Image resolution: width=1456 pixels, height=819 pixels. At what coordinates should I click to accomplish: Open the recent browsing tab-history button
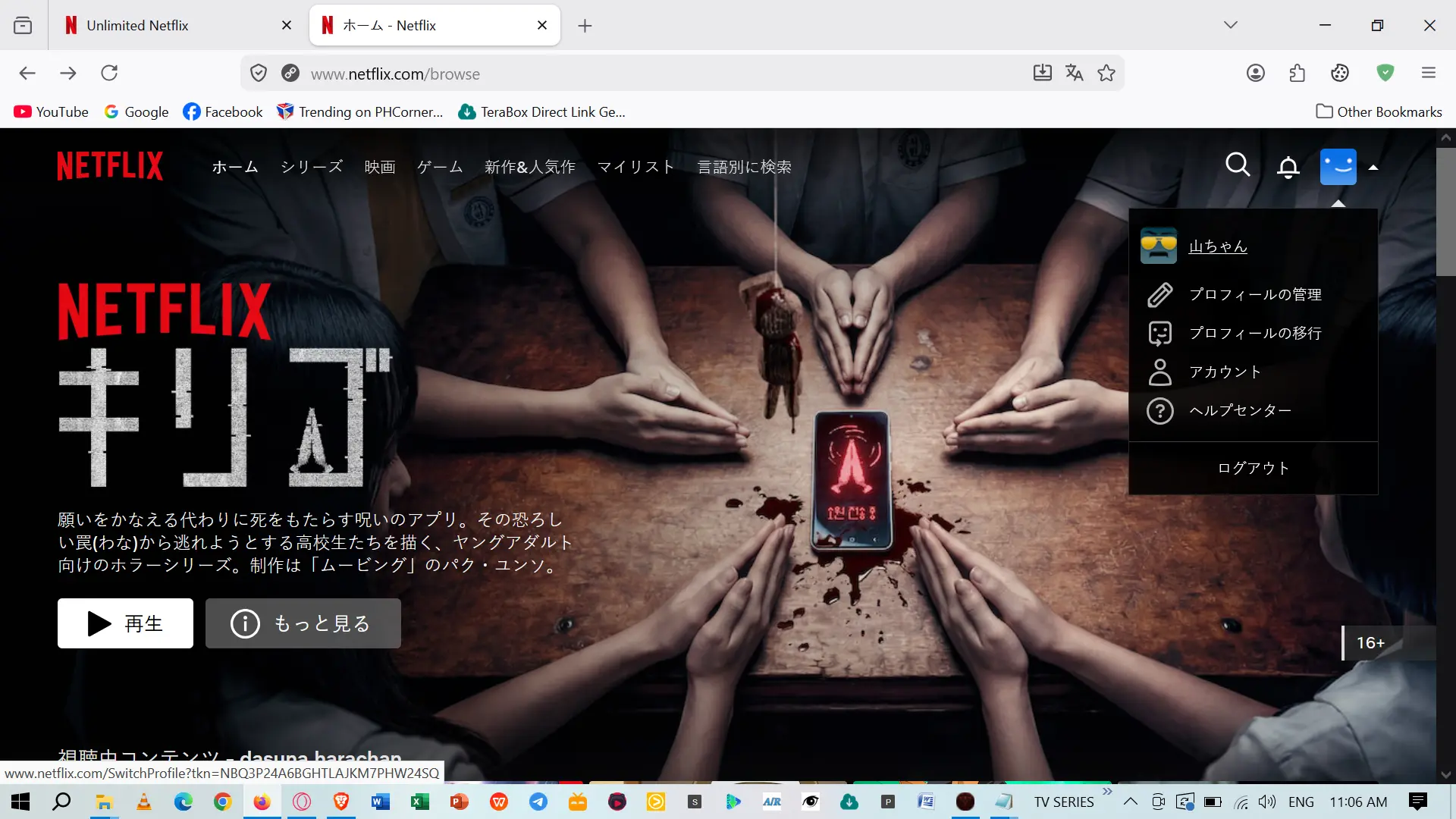[23, 26]
